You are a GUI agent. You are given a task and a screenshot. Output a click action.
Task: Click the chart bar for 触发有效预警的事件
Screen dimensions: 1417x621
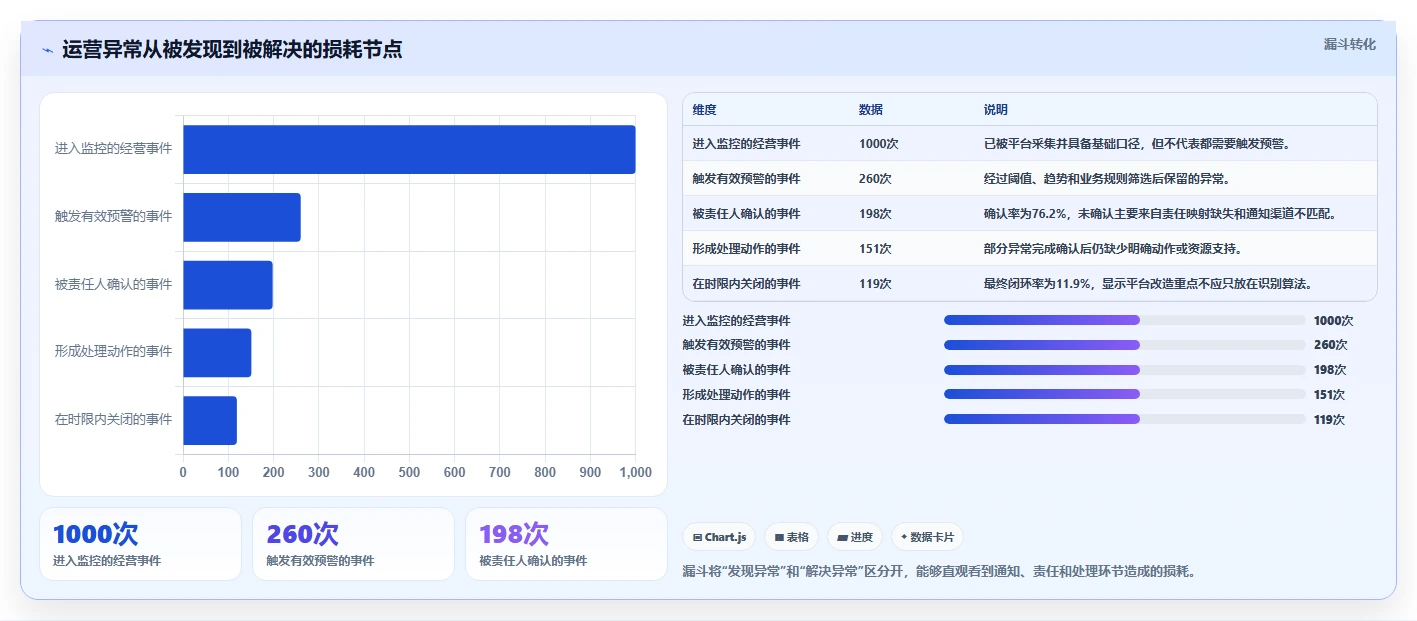242,217
